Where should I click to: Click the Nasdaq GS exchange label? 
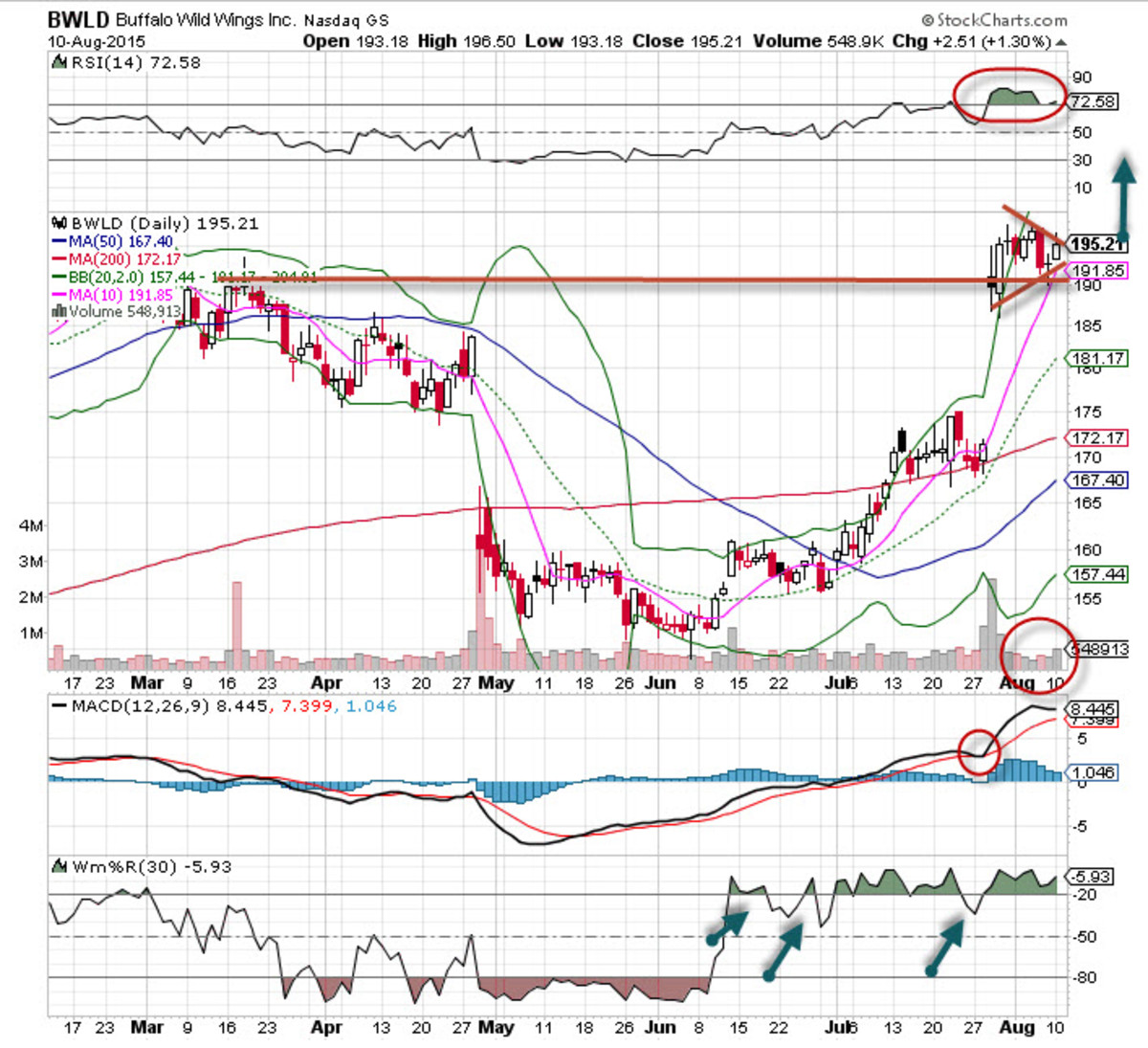click(346, 20)
